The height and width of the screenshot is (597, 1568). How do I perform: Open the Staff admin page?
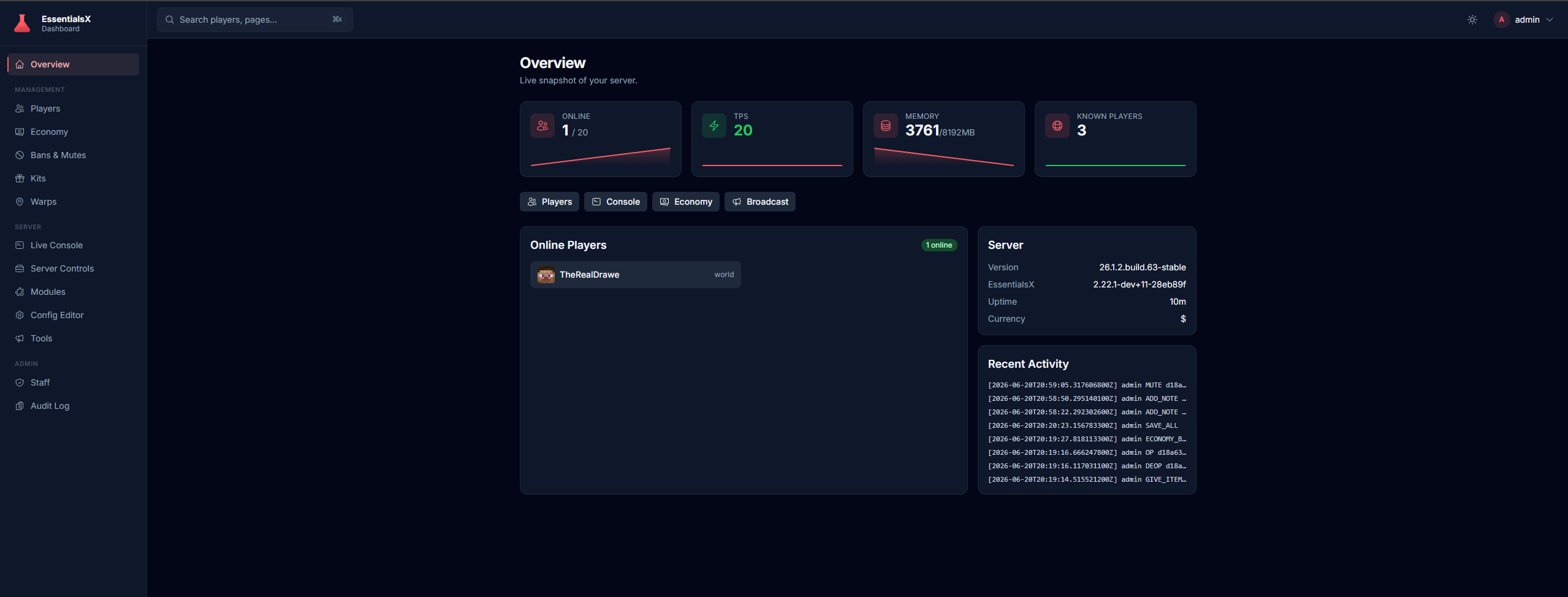74,382
